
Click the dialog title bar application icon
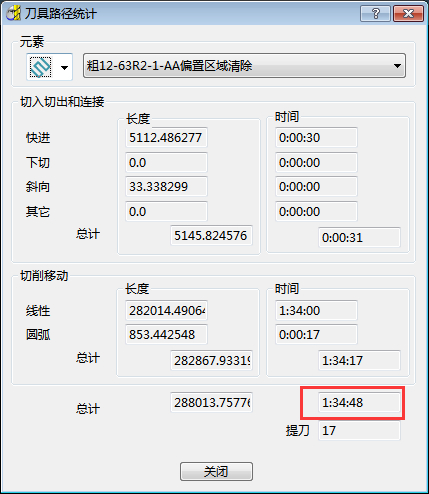point(13,14)
